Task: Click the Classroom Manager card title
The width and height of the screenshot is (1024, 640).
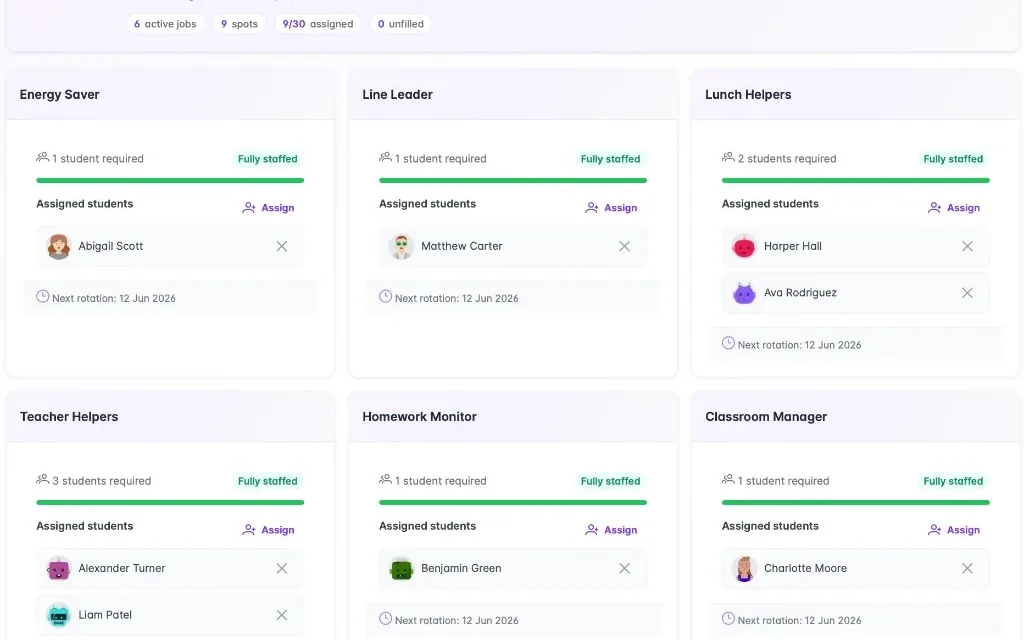Action: coord(766,417)
